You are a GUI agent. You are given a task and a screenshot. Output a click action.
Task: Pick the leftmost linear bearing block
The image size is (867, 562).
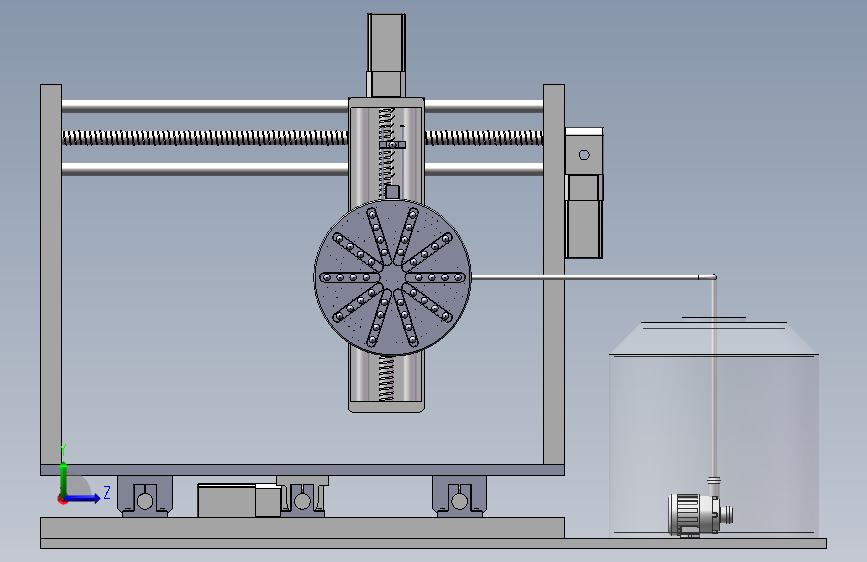point(145,496)
